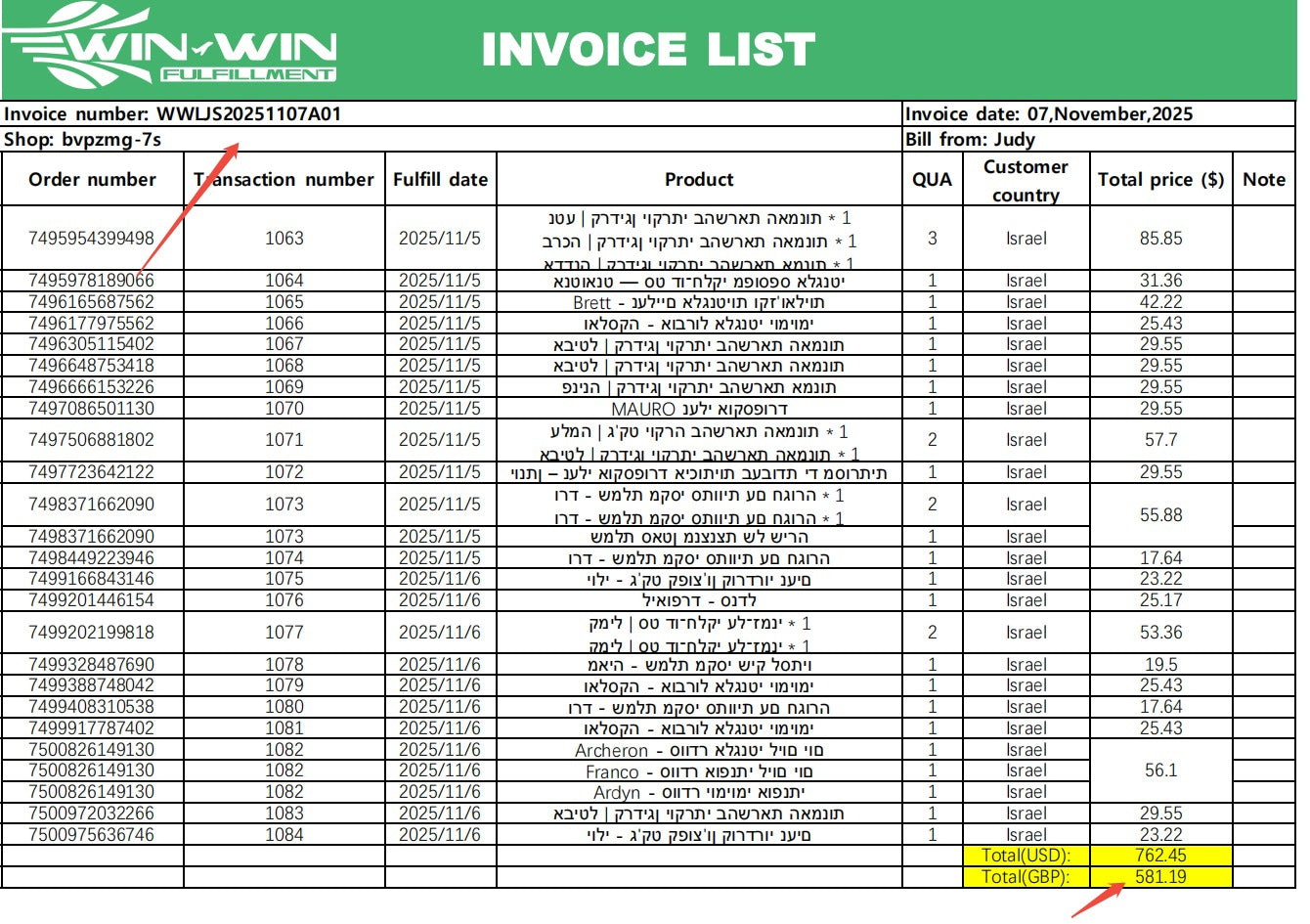
Task: Select the Fulfill date column header
Action: [x=440, y=179]
